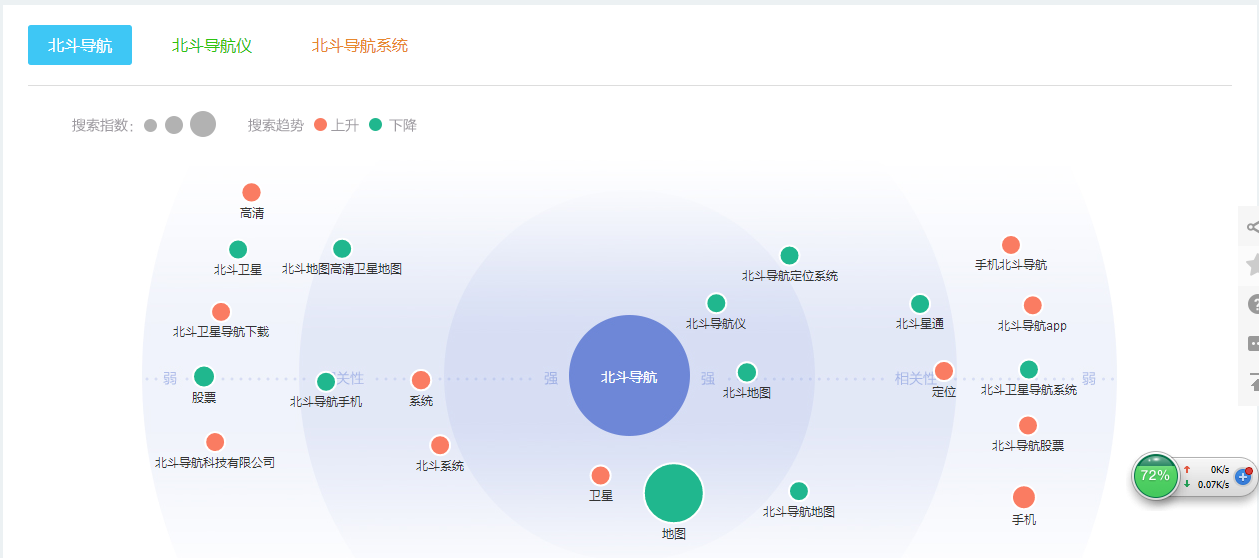
Task: Switch to the 北斗导航系统 tab
Action: 359,46
